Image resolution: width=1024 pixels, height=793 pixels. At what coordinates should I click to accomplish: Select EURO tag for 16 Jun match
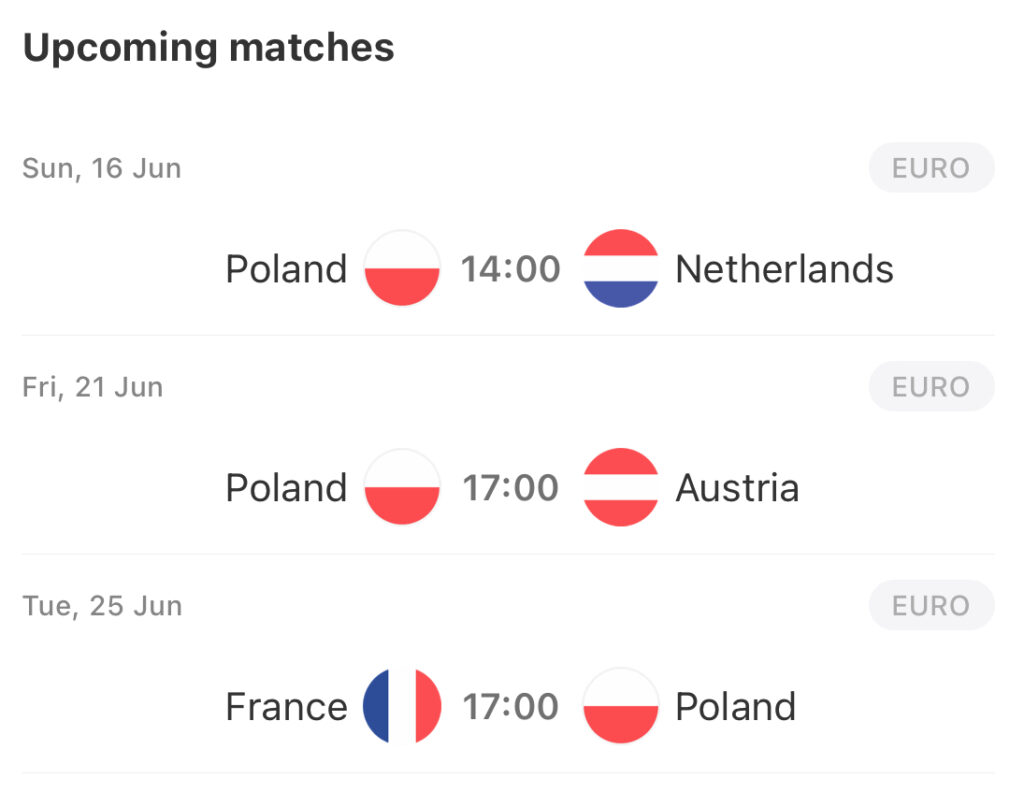tap(931, 168)
